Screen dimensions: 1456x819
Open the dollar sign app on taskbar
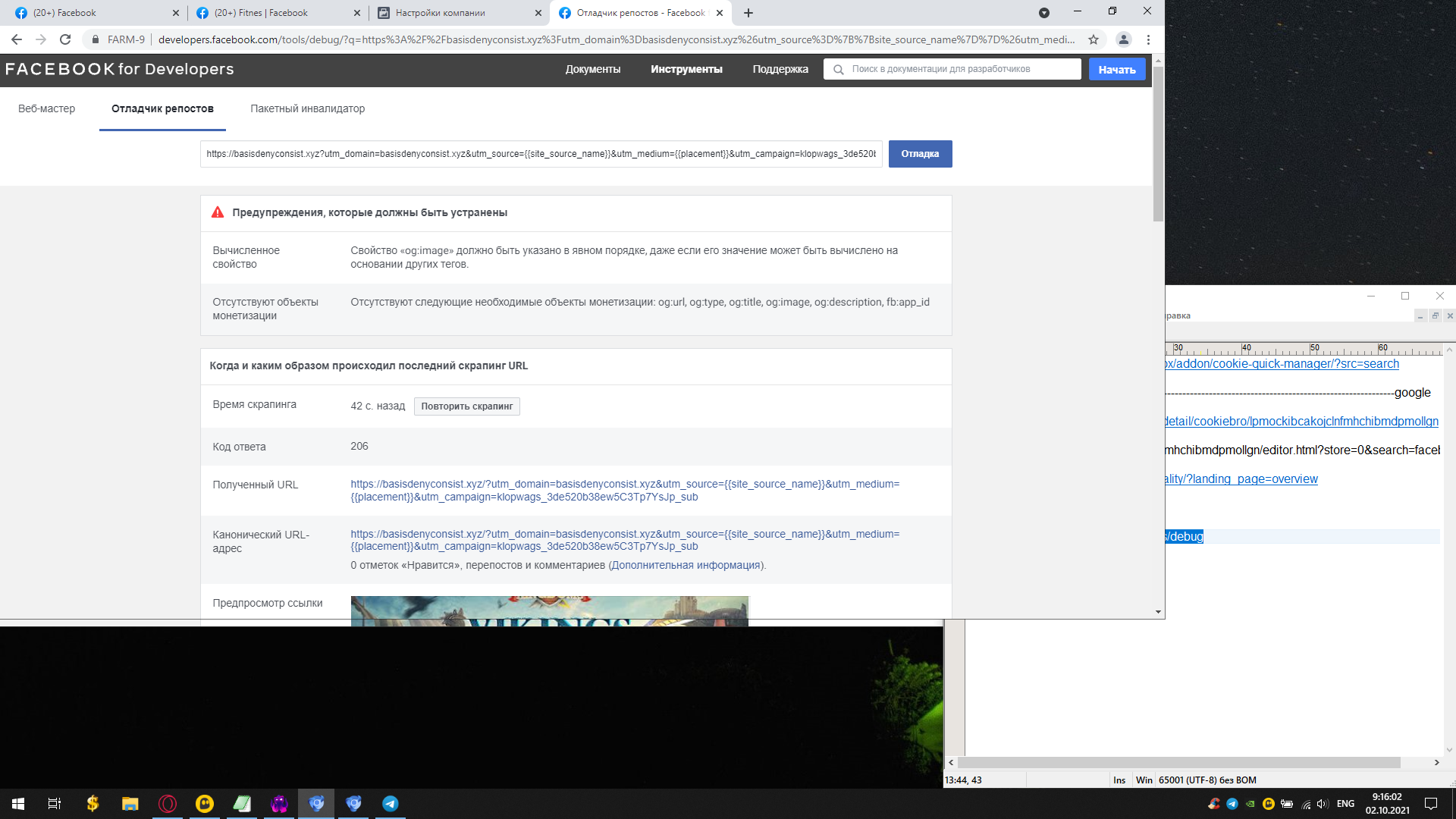point(93,803)
